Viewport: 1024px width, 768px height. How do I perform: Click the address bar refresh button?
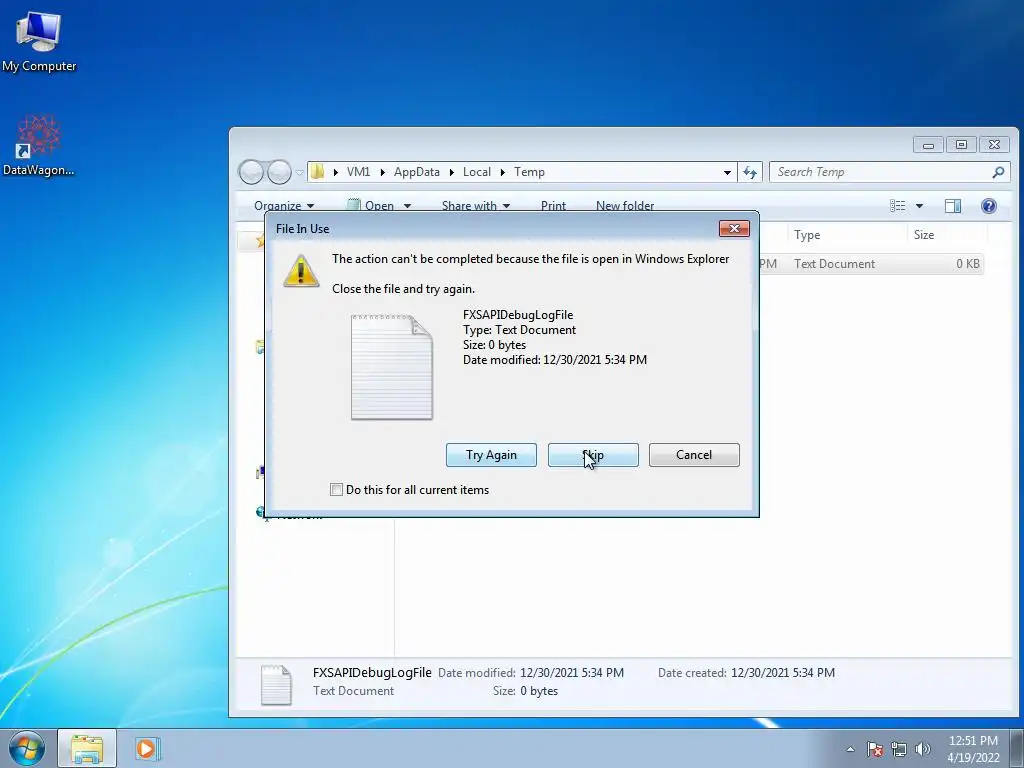pyautogui.click(x=750, y=172)
